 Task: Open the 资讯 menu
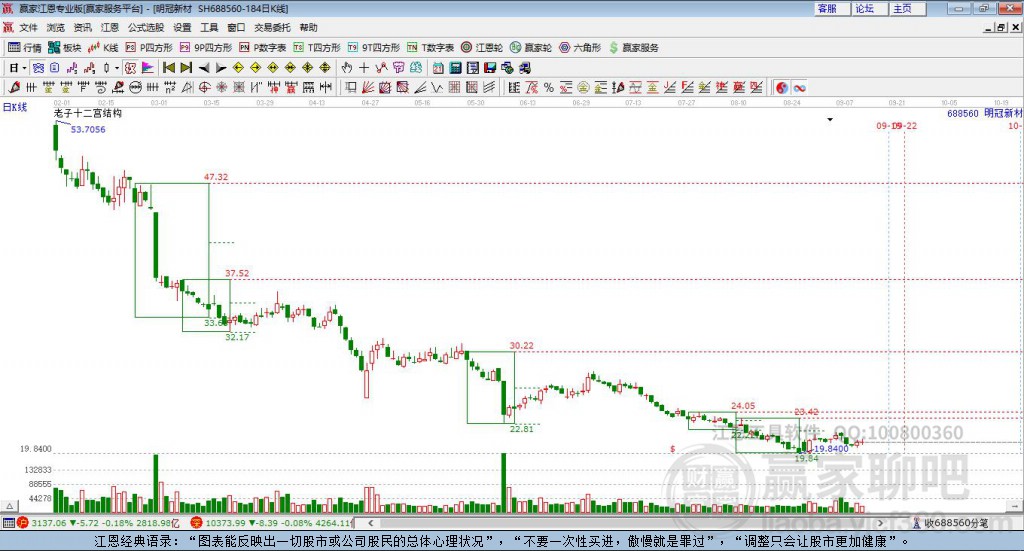tap(83, 27)
